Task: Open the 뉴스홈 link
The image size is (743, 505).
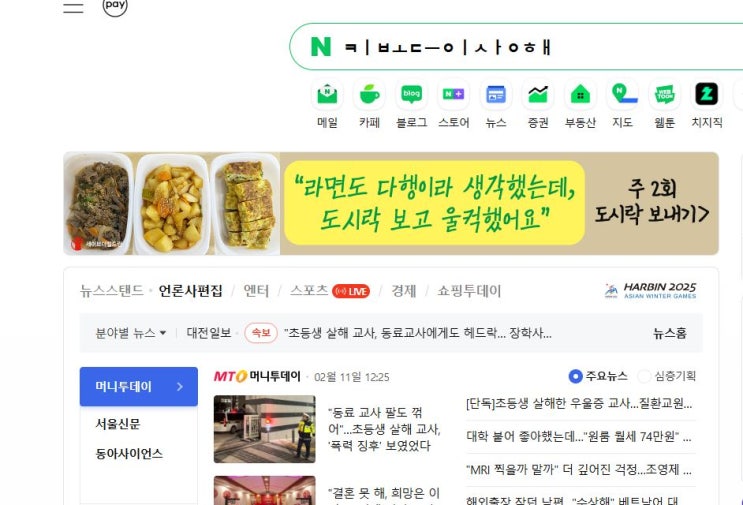Action: [670, 333]
